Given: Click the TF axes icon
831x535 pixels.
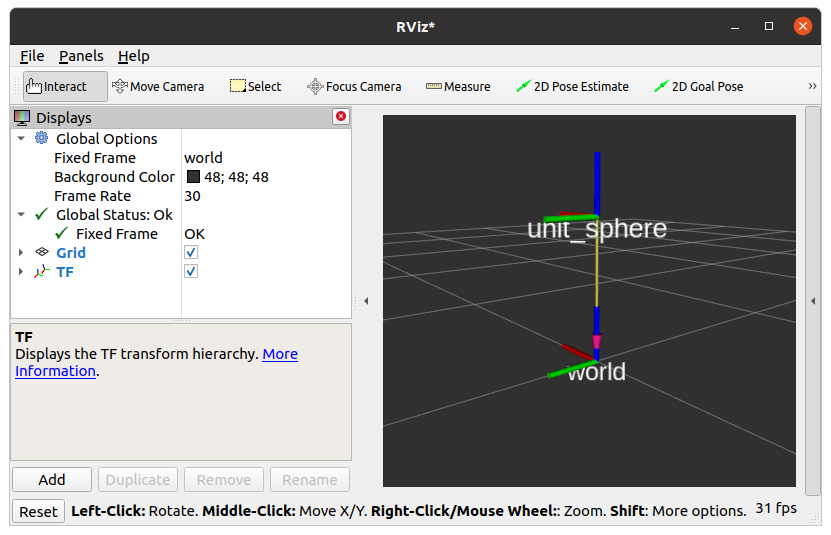Looking at the screenshot, I should 42,271.
